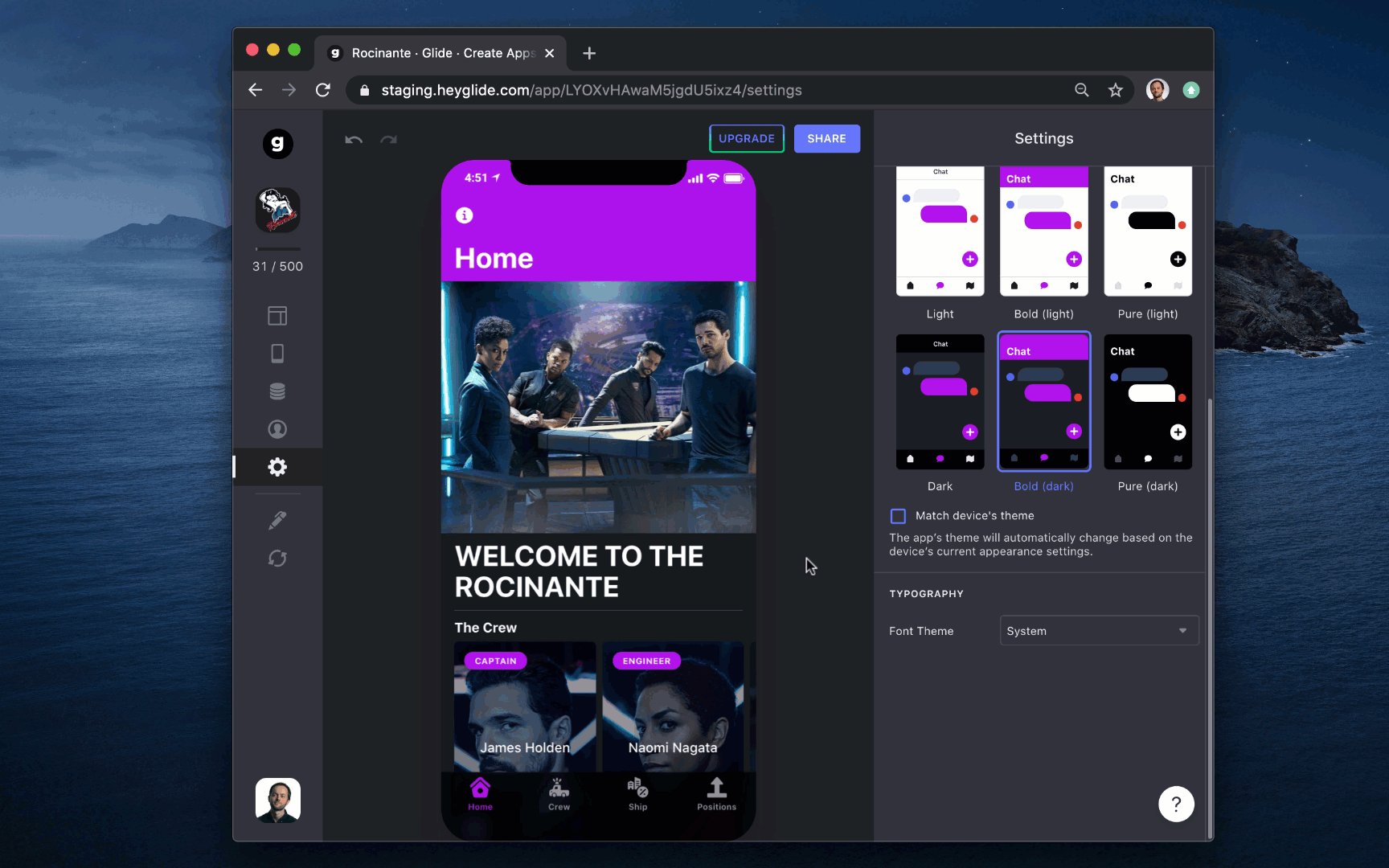This screenshot has height=868, width=1389.
Task: Click the Home heading in preview
Action: 494,258
